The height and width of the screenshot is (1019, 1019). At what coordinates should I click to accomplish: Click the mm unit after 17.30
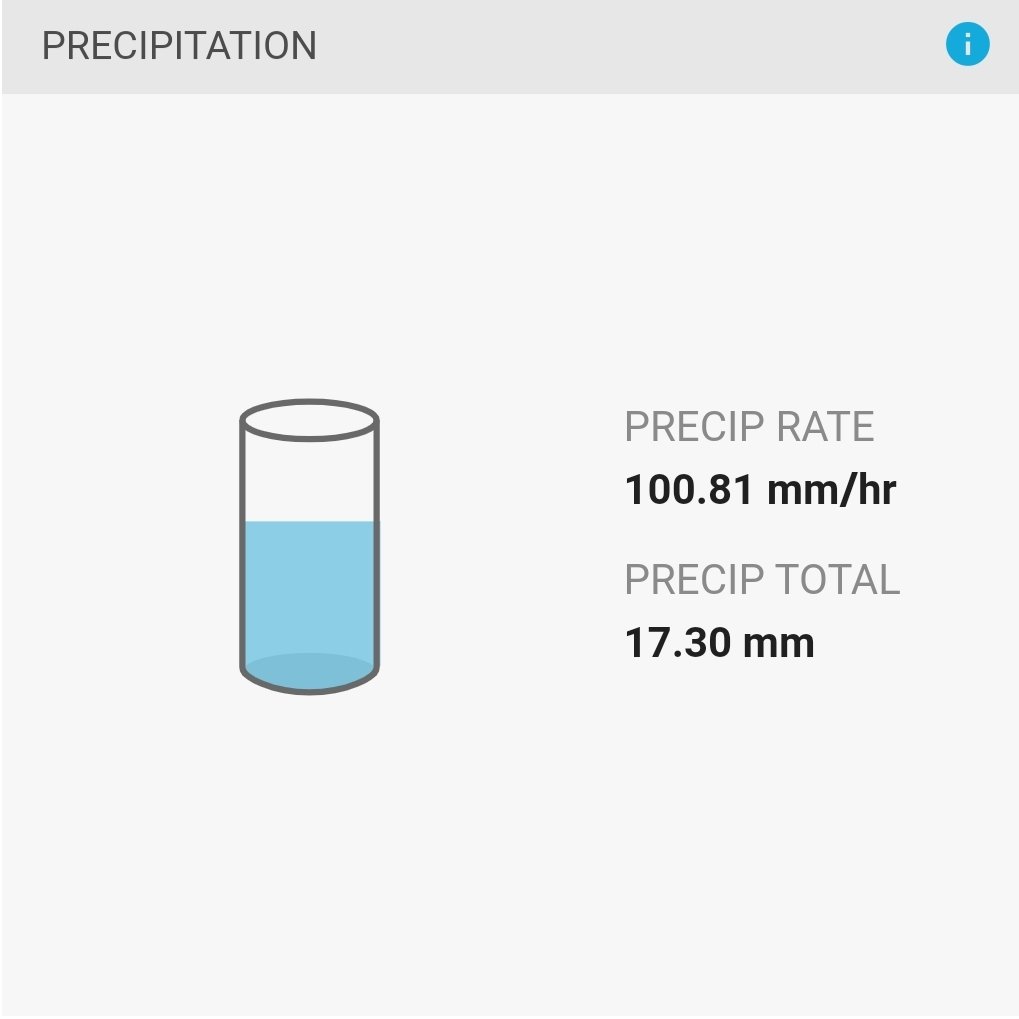(779, 645)
